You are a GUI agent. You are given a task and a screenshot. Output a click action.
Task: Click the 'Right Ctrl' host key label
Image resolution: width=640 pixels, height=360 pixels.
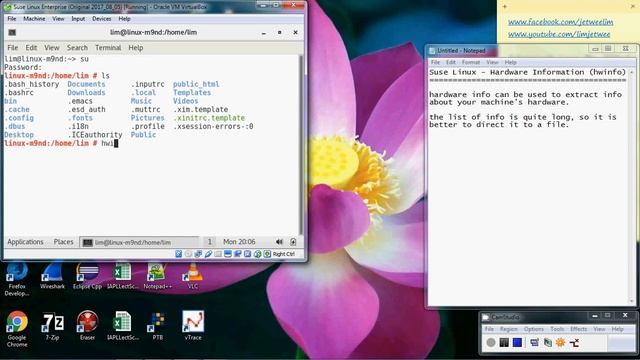pos(284,254)
